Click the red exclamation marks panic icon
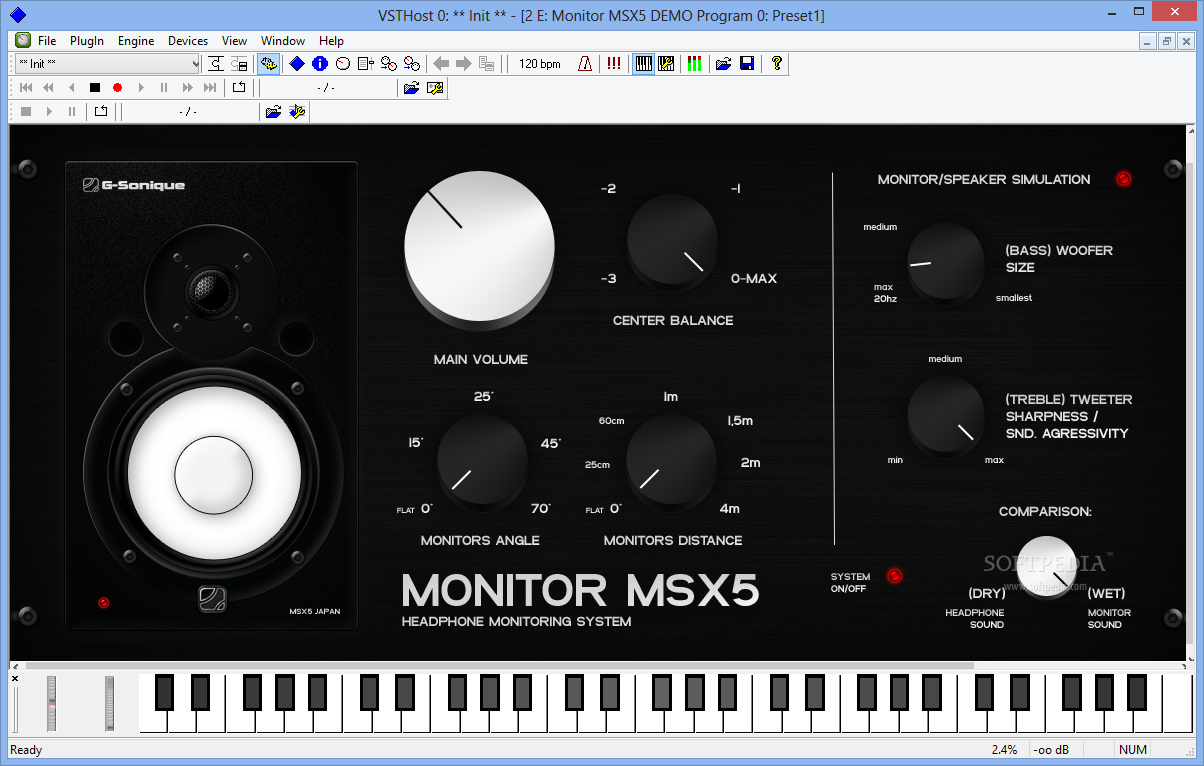 [x=613, y=64]
